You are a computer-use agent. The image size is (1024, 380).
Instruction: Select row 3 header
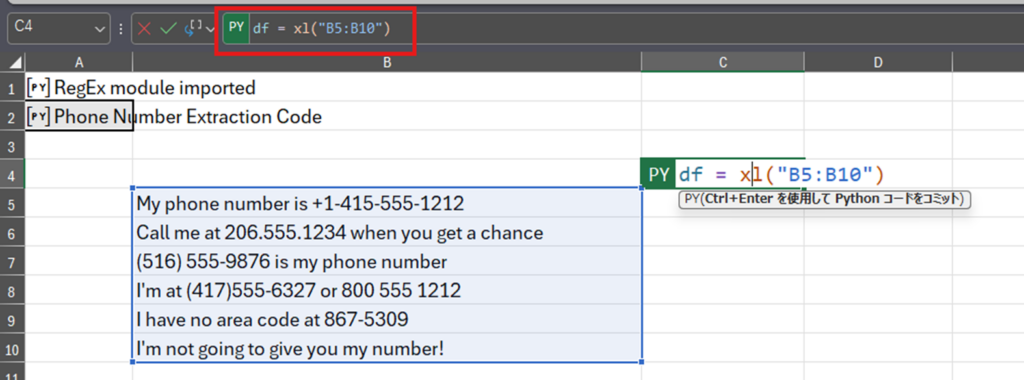point(12,145)
